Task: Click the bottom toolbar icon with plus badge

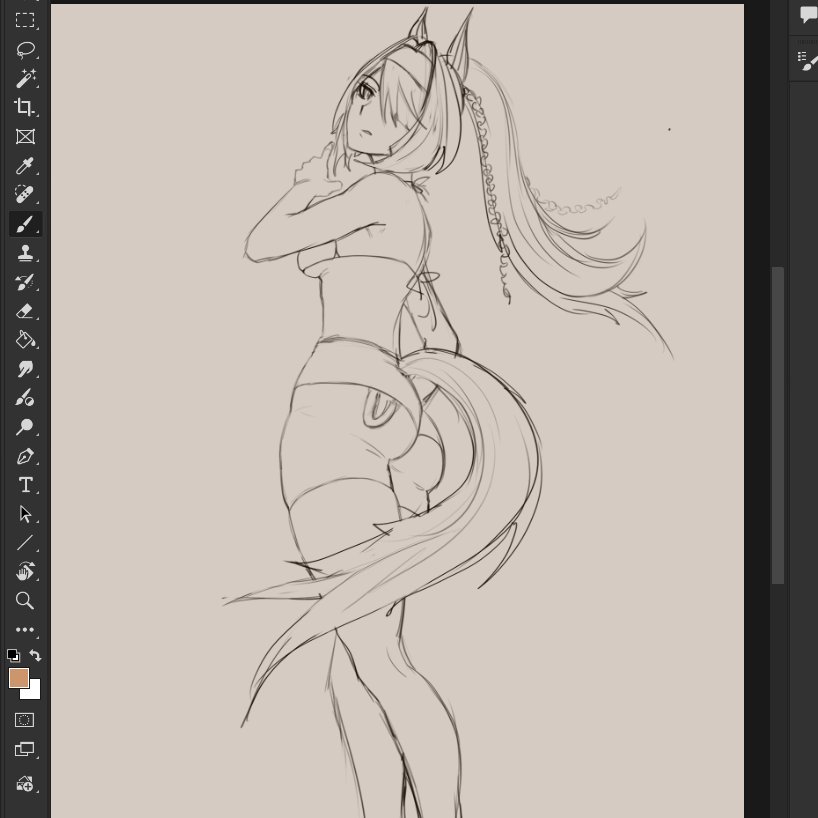Action: [25, 784]
